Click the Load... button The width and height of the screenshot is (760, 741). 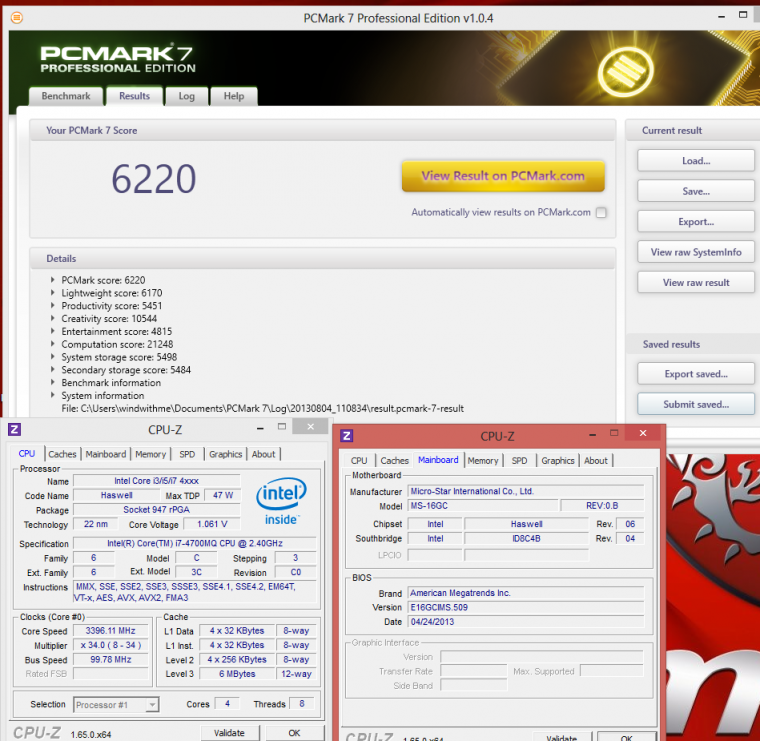point(696,161)
